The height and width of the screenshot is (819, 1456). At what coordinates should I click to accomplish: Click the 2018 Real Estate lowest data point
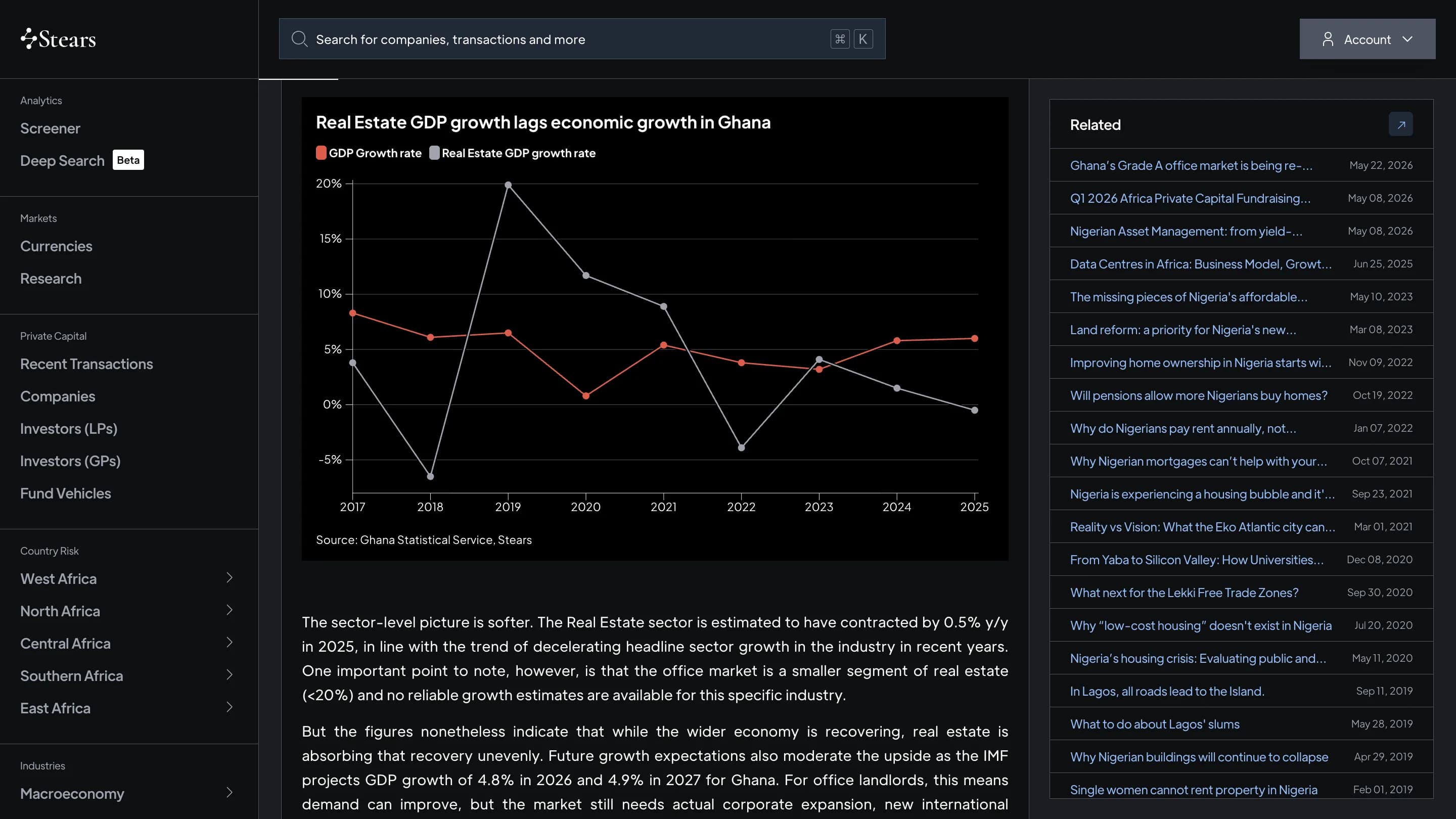coord(430,476)
